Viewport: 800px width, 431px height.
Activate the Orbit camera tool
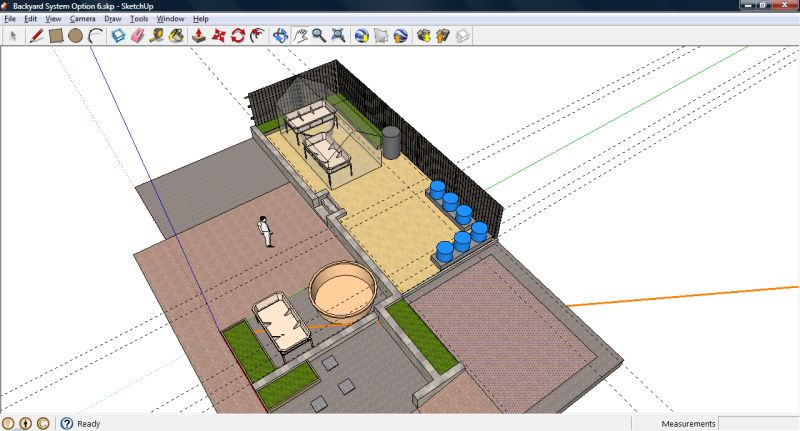pyautogui.click(x=281, y=36)
